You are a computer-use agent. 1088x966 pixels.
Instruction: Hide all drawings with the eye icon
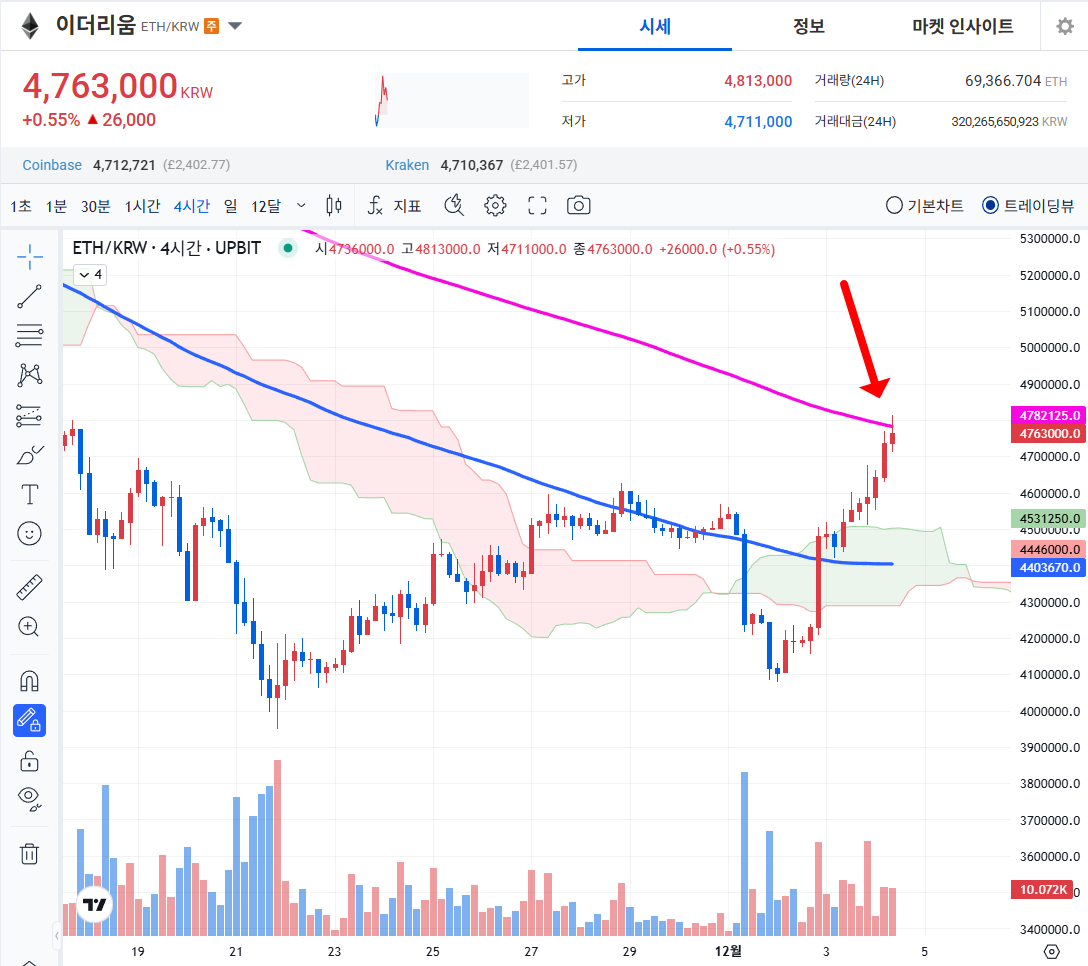(30, 799)
